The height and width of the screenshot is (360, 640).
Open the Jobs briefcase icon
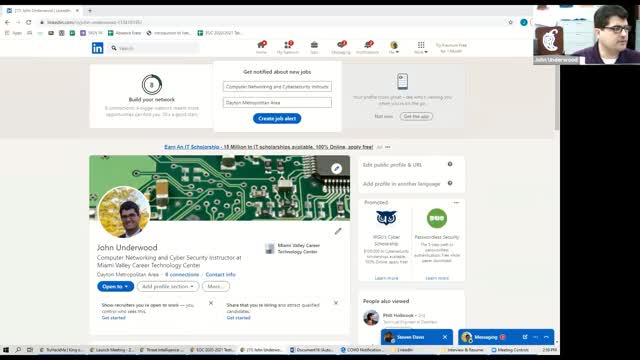[314, 47]
